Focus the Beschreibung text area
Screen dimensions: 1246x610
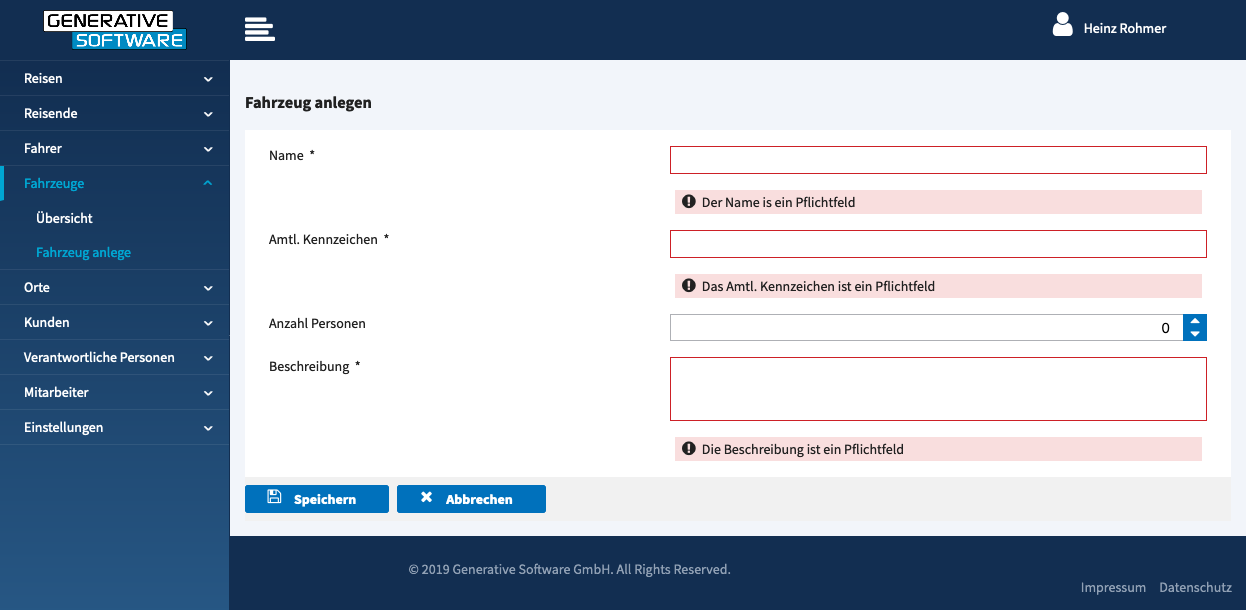click(938, 389)
